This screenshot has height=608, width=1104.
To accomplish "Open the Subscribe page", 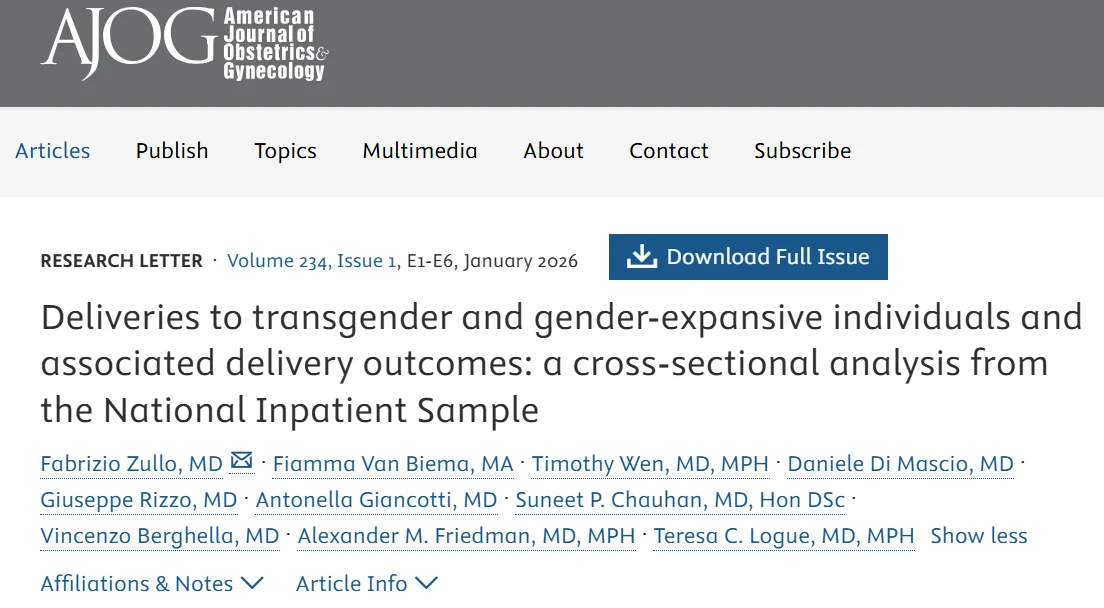I will click(x=802, y=151).
